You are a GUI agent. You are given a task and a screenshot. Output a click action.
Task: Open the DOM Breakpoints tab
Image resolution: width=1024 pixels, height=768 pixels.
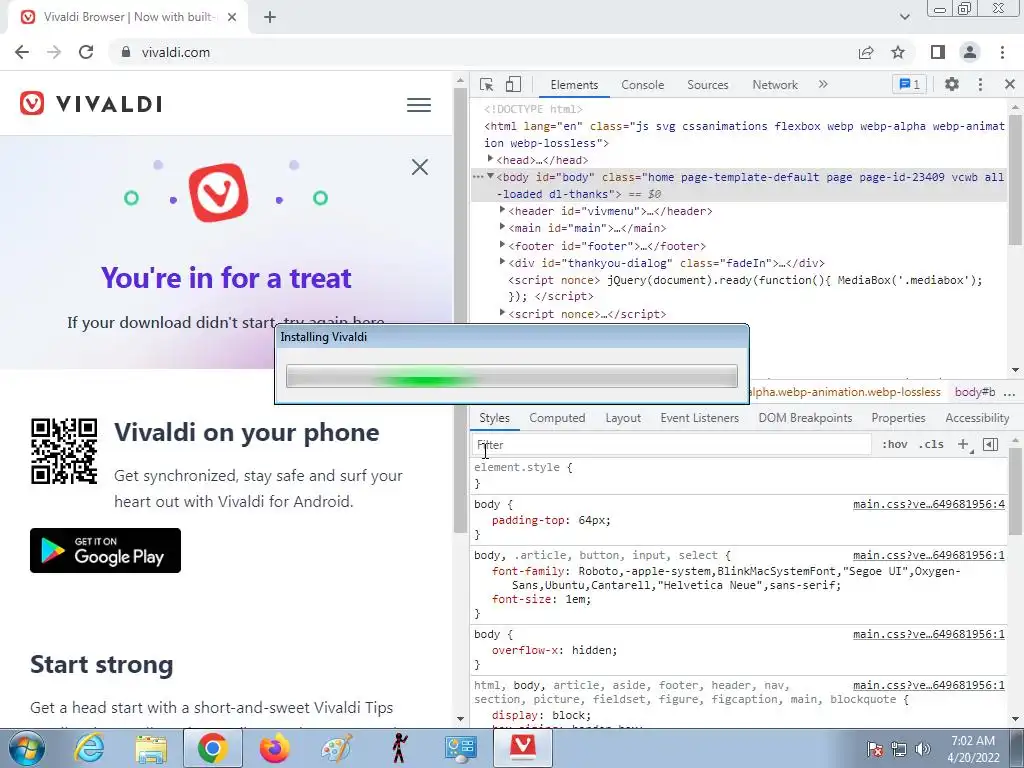[805, 418]
